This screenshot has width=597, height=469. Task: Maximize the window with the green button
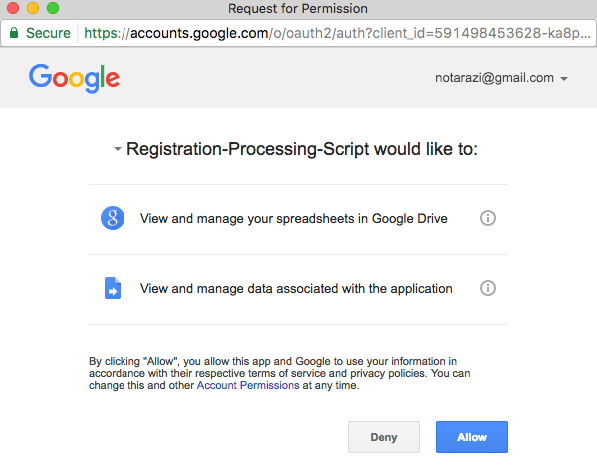click(x=53, y=8)
